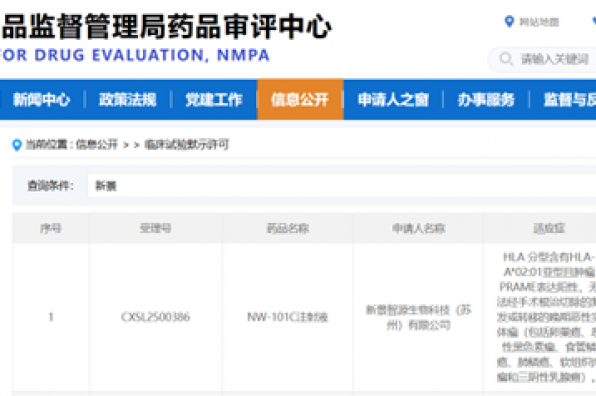Click the 网站地图 link

point(539,22)
